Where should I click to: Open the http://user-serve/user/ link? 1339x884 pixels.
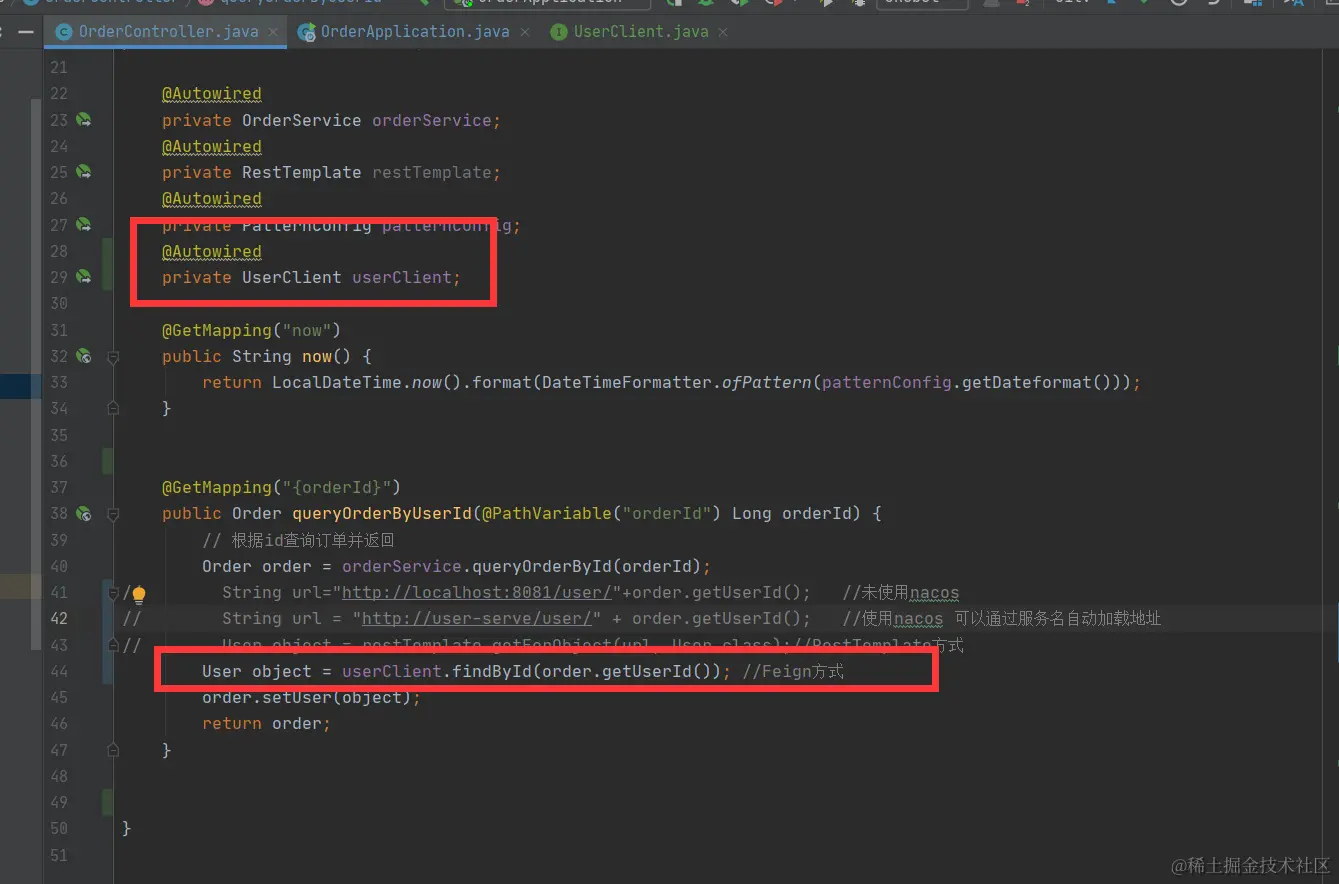click(477, 618)
